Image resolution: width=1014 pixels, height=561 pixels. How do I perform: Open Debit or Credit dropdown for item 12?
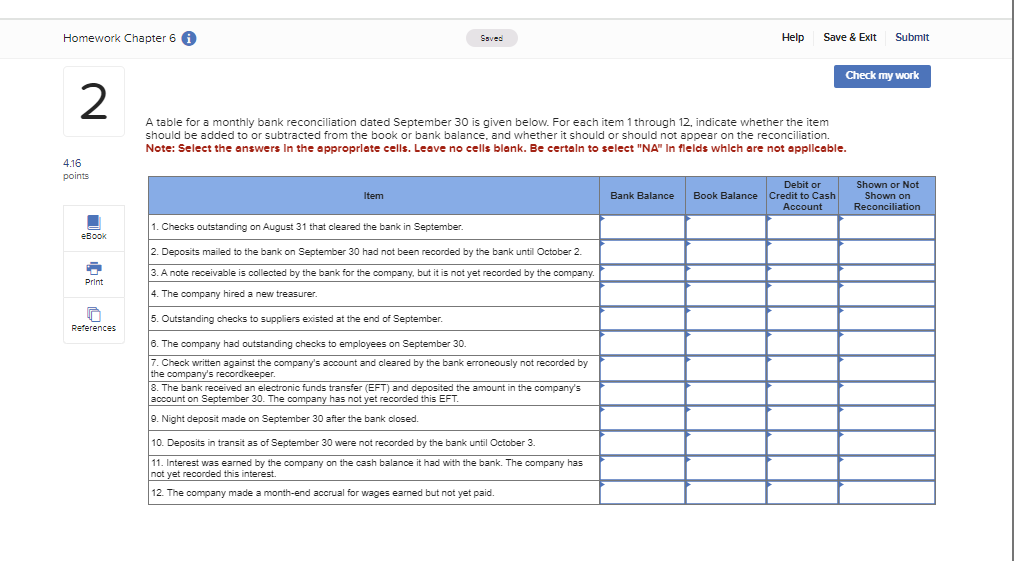803,492
